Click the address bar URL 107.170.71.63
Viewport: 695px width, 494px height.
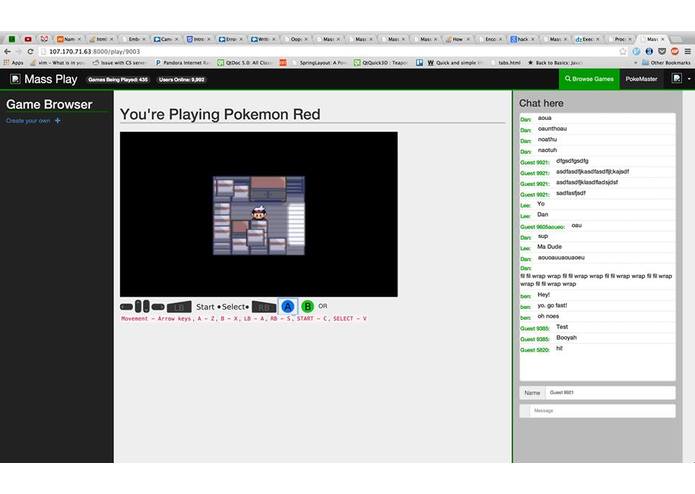pos(94,51)
